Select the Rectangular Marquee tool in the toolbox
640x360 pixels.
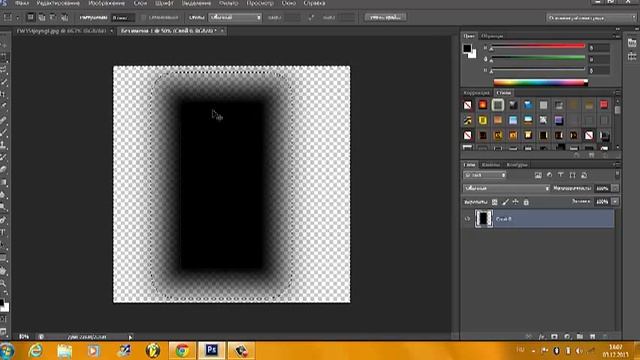click(x=4, y=57)
